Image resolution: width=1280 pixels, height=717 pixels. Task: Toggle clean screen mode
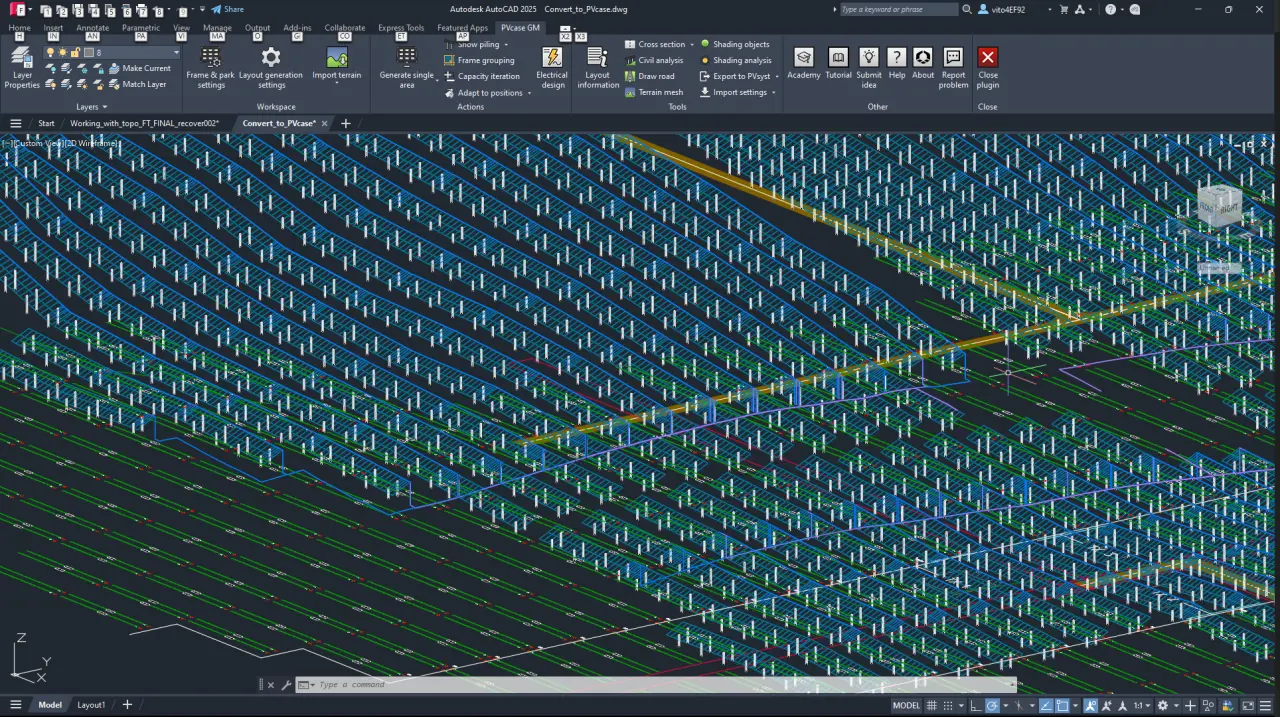click(1249, 705)
